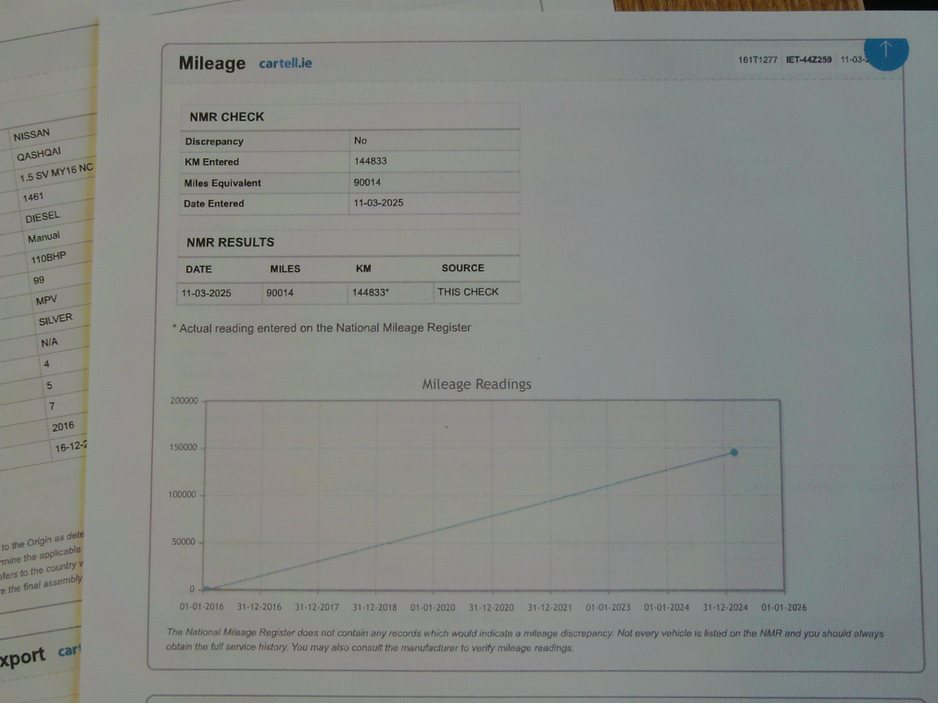Click the NMR RESULTS table header
This screenshot has width=938, height=704.
(x=230, y=242)
